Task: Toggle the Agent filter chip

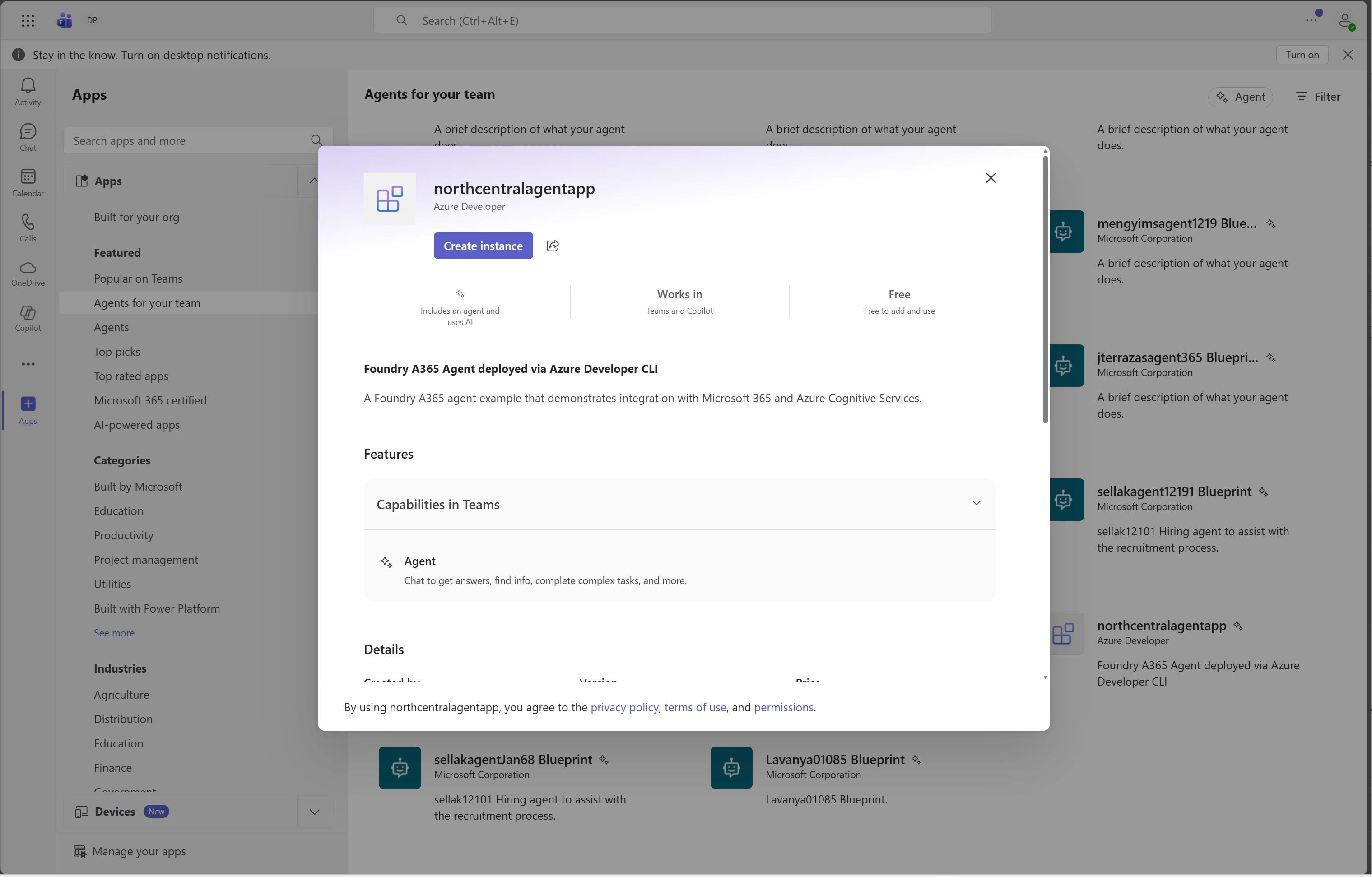Action: pos(1240,97)
